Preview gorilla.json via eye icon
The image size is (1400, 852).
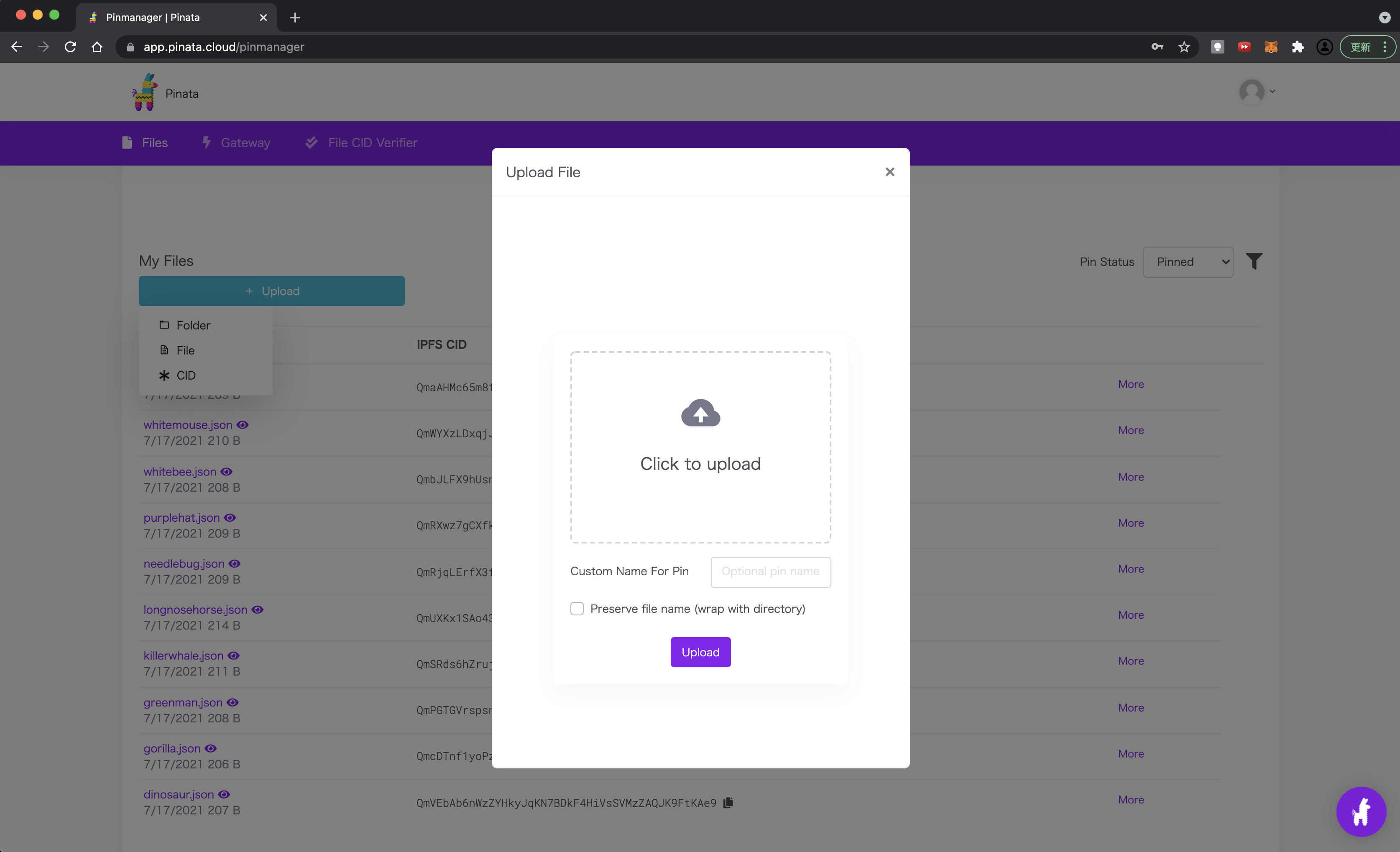coord(211,749)
